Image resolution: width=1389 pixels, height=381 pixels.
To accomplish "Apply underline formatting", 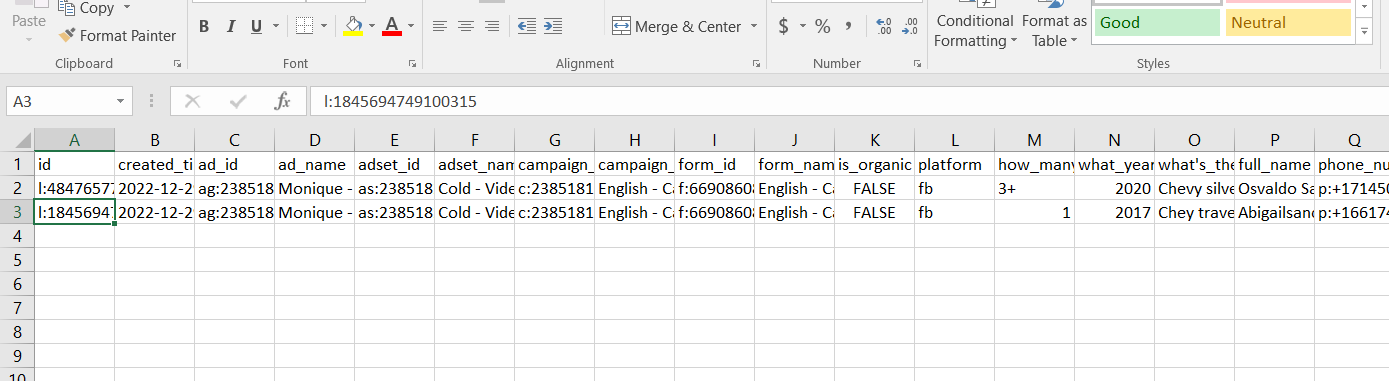I will click(x=257, y=26).
